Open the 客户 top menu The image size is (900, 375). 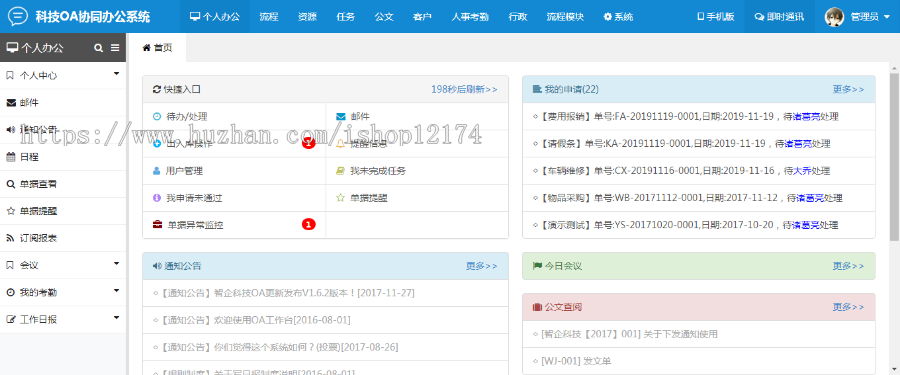(x=422, y=17)
